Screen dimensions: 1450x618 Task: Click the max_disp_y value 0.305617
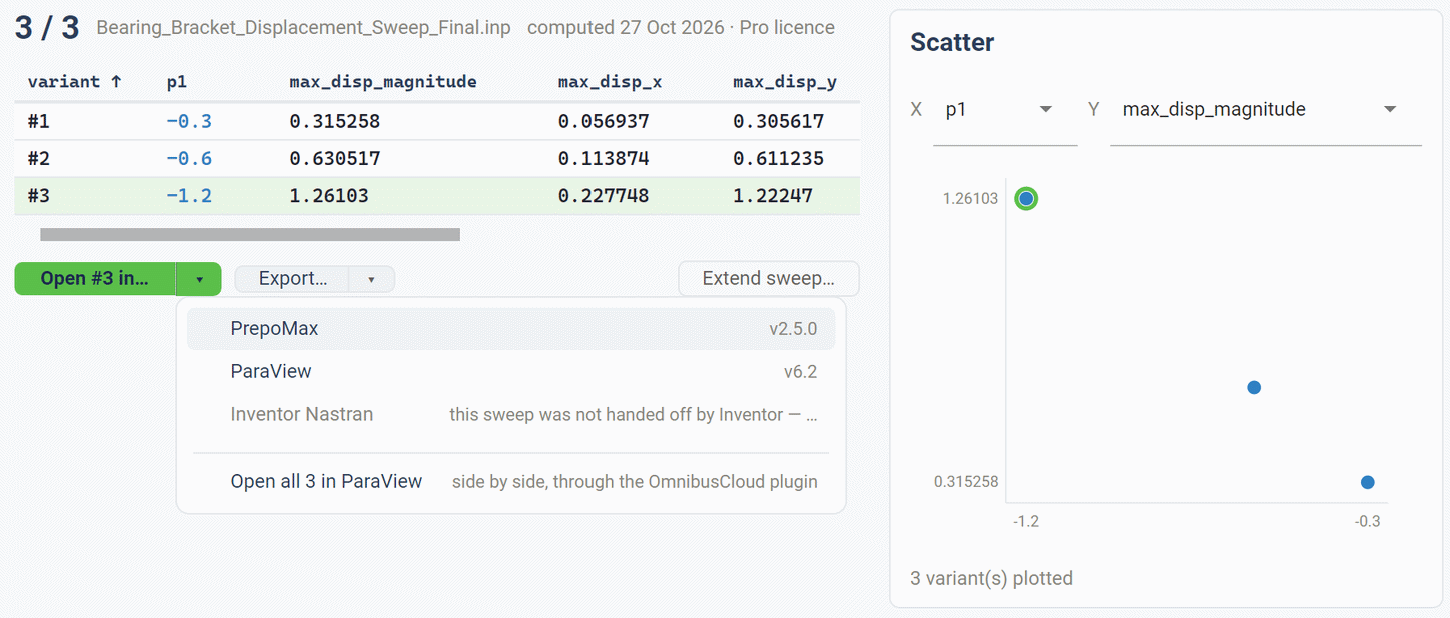(779, 122)
